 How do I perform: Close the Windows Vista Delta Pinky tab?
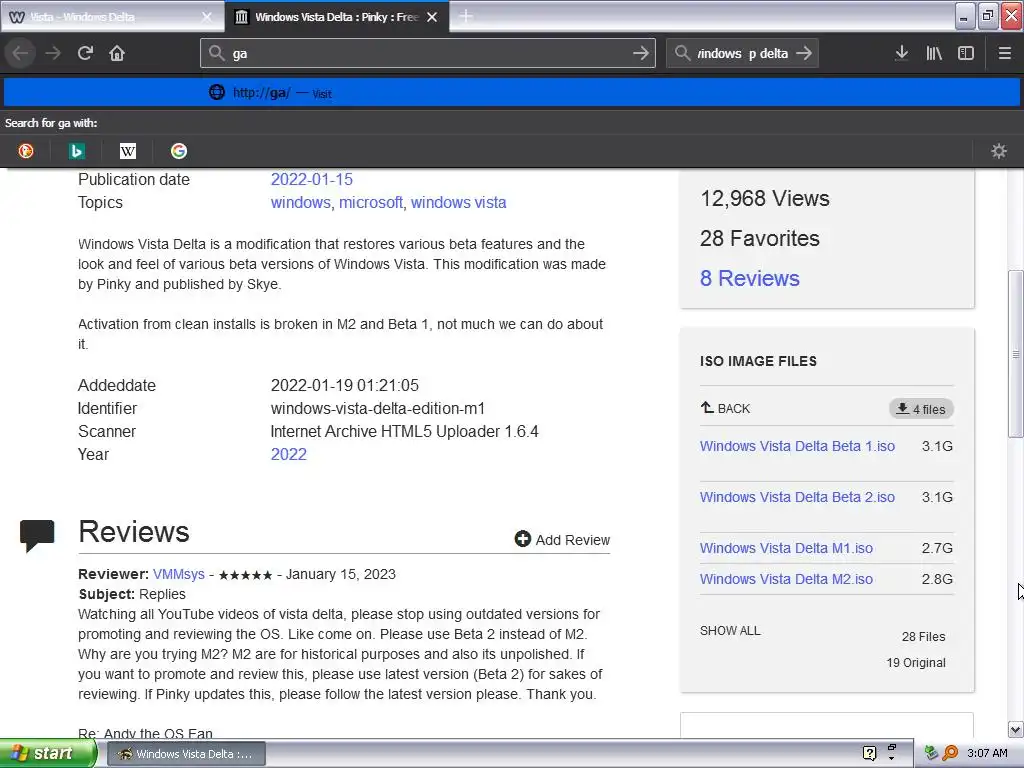pos(432,17)
